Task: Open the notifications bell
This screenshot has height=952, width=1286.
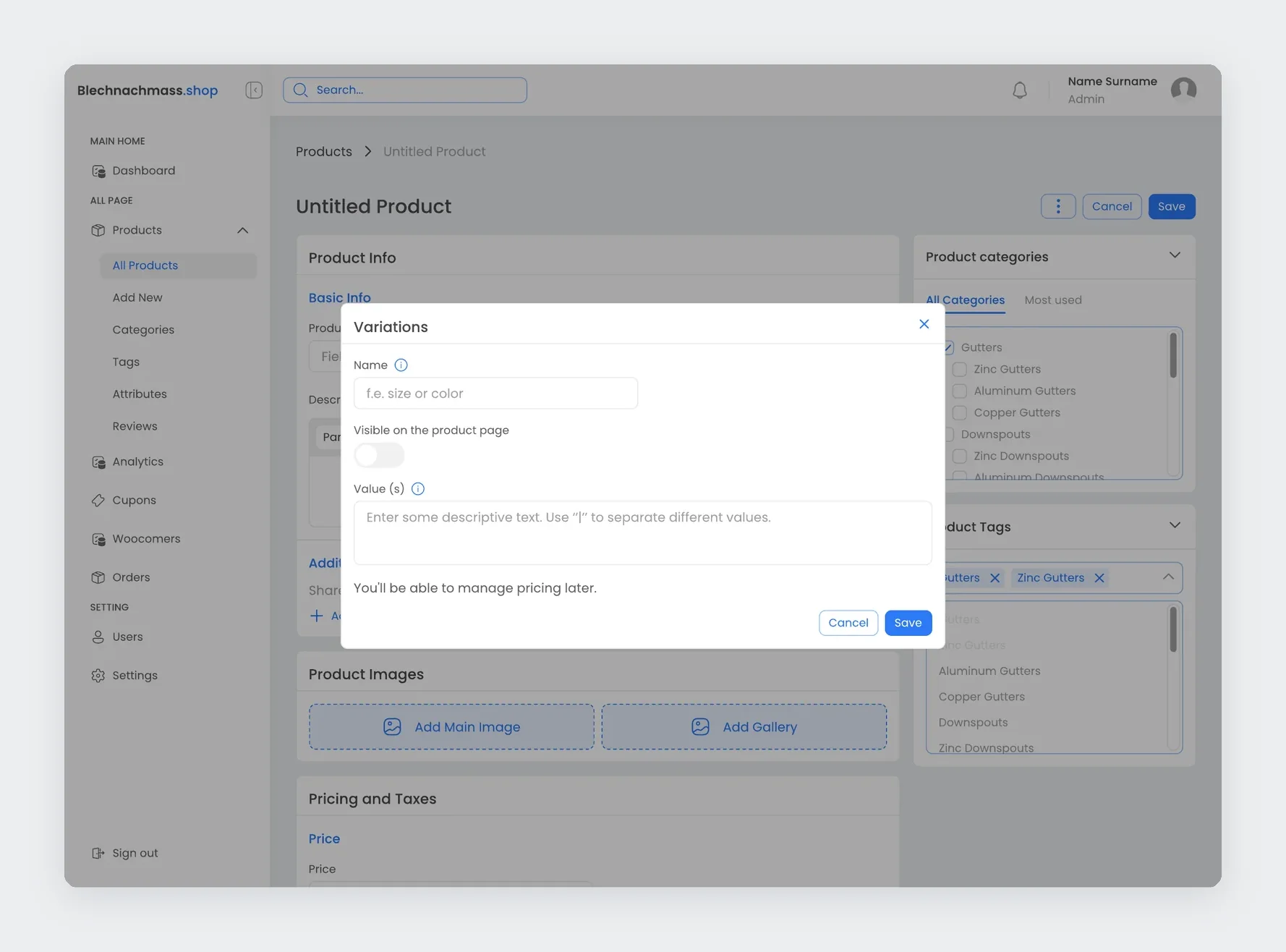Action: (x=1019, y=90)
